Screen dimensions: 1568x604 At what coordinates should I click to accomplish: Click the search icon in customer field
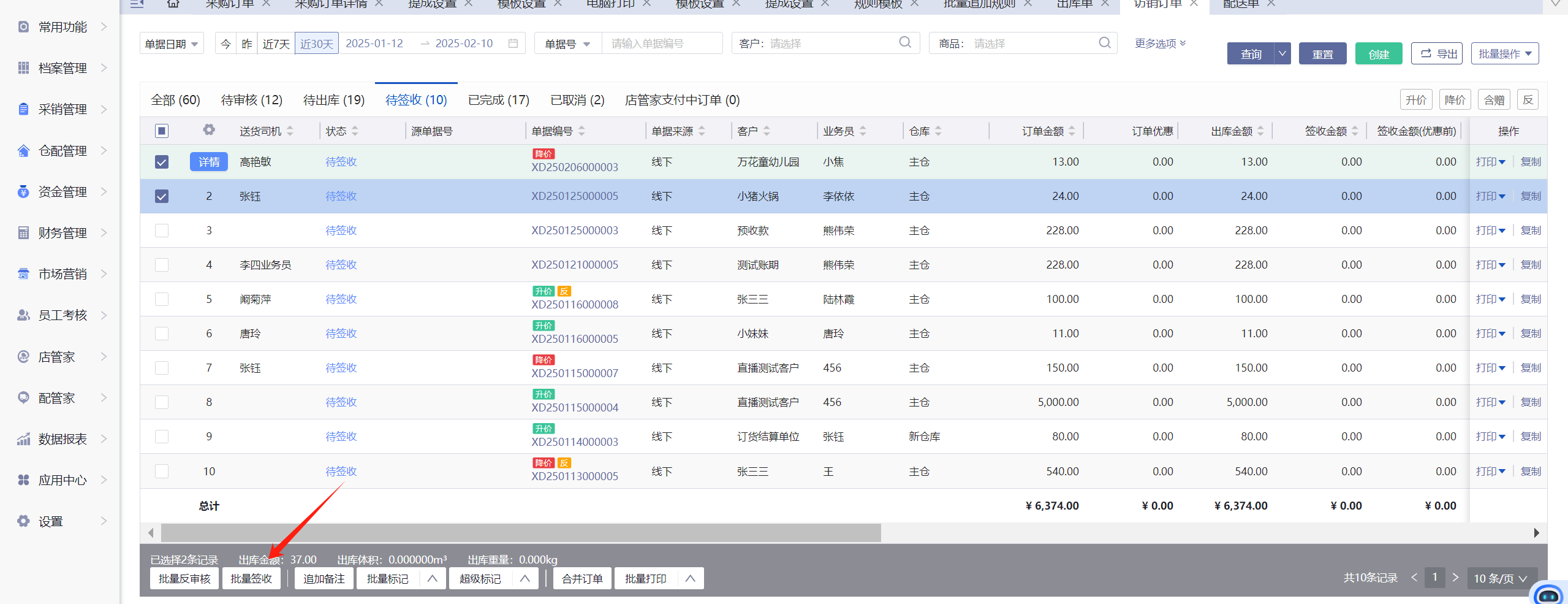coord(904,43)
